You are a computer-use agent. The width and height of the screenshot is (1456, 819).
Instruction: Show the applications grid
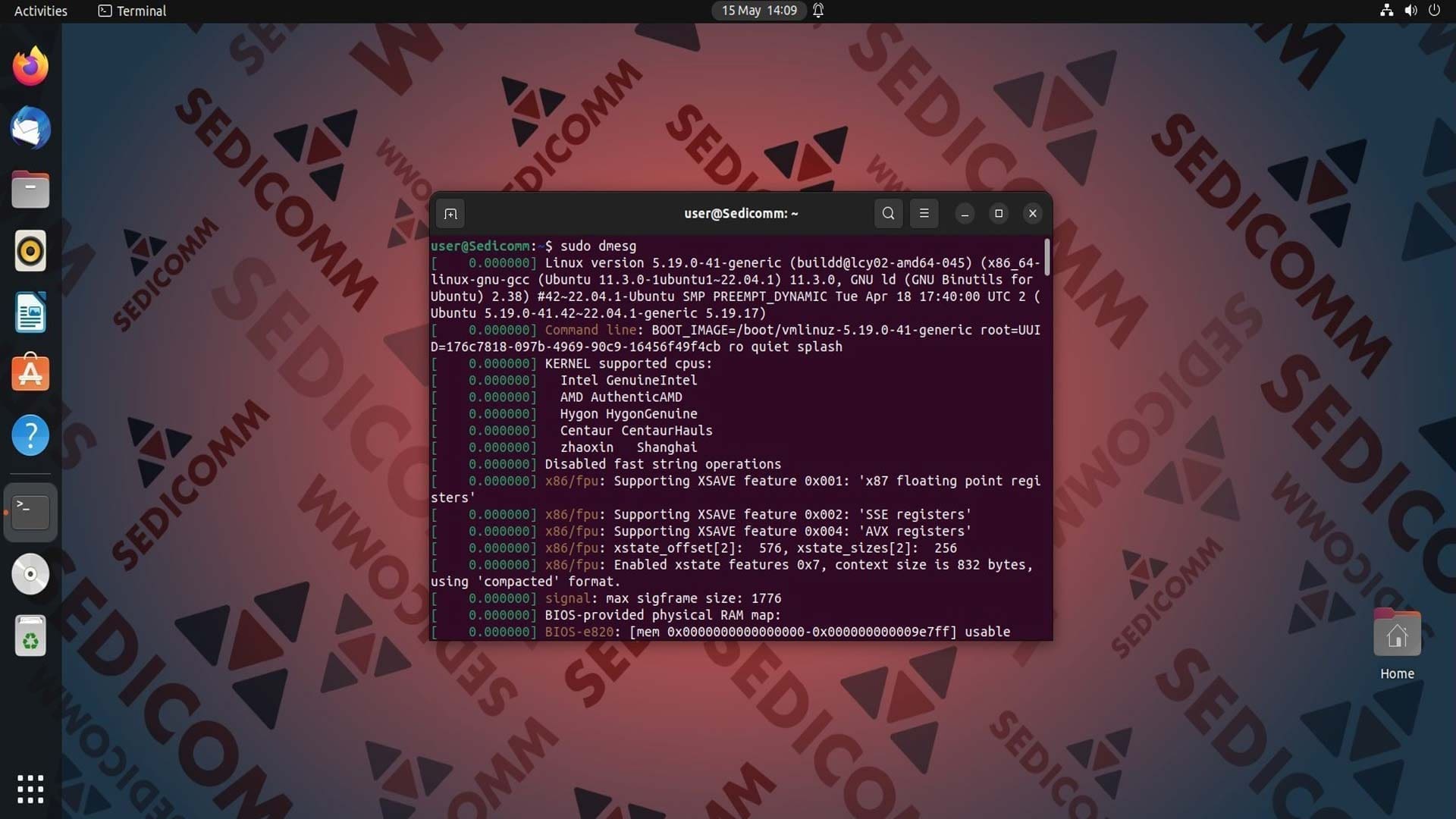(30, 789)
